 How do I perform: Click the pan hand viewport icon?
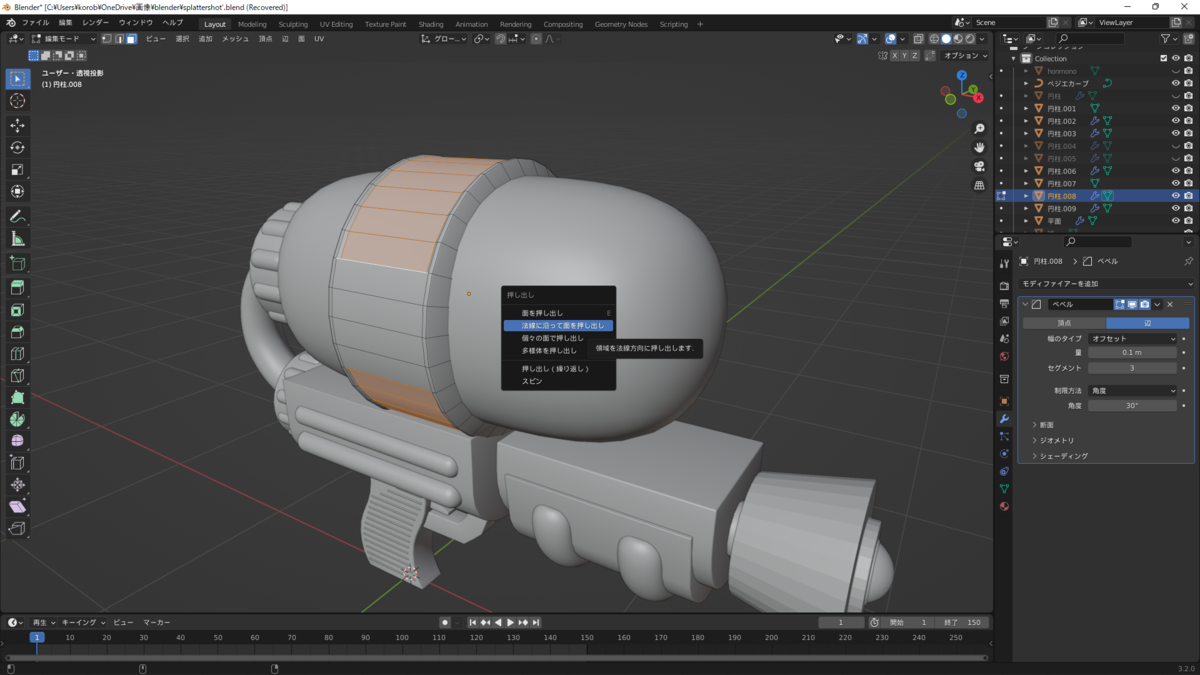(x=979, y=147)
